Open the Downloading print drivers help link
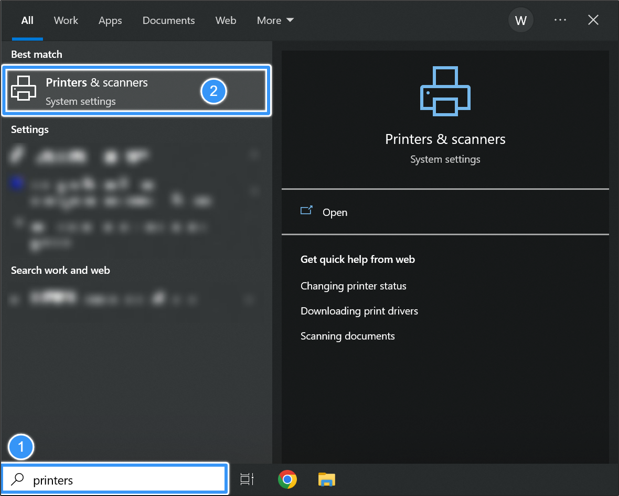This screenshot has height=496, width=619. click(359, 311)
